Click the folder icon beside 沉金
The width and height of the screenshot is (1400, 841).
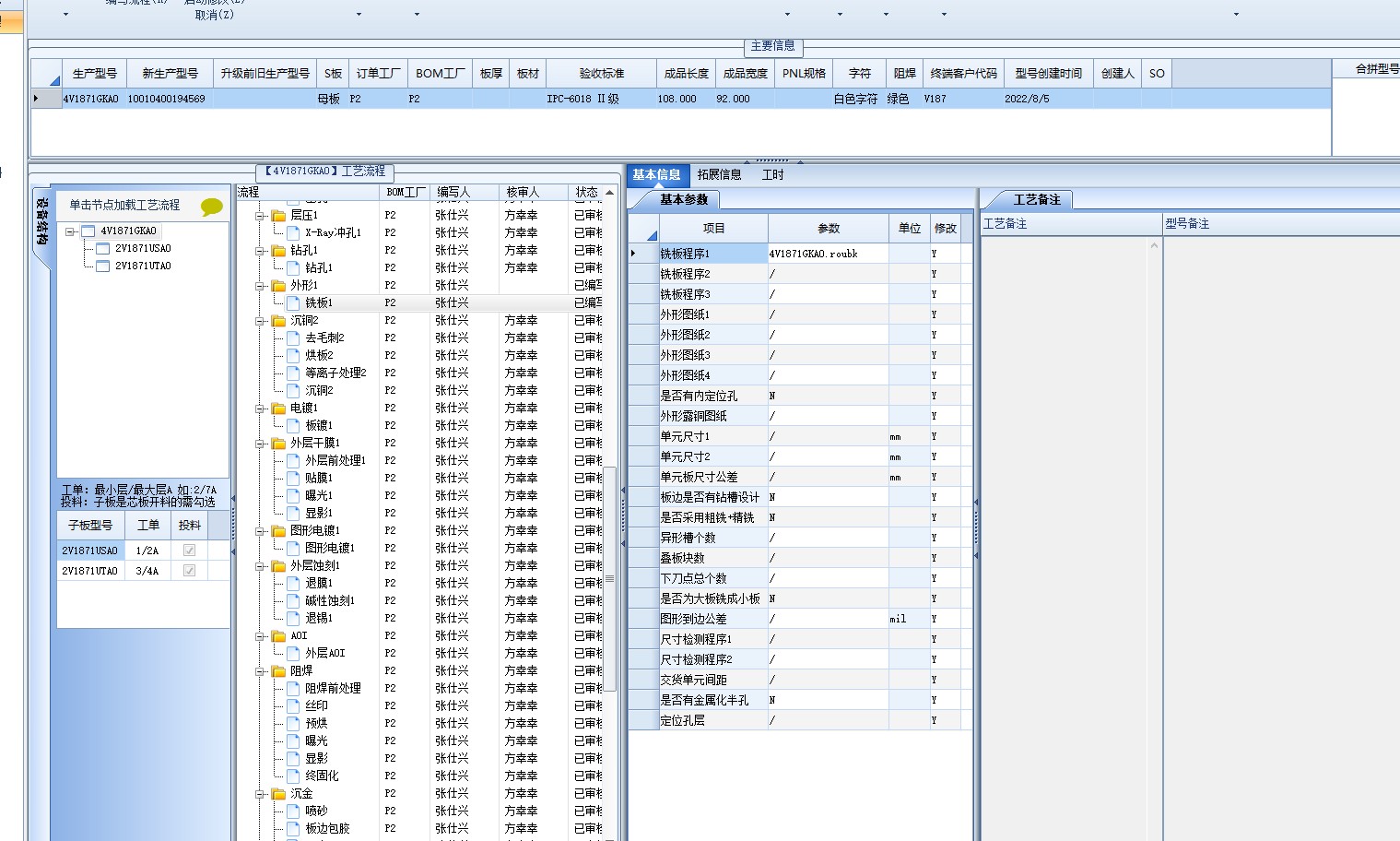[278, 793]
